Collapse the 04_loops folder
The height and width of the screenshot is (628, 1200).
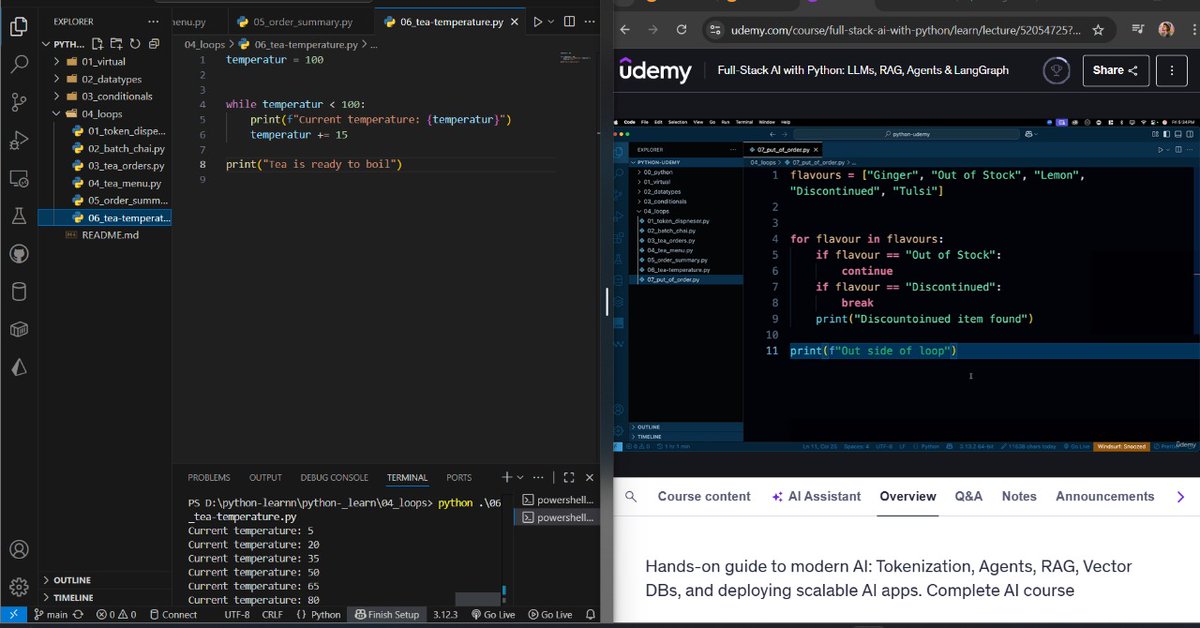[x=104, y=113]
